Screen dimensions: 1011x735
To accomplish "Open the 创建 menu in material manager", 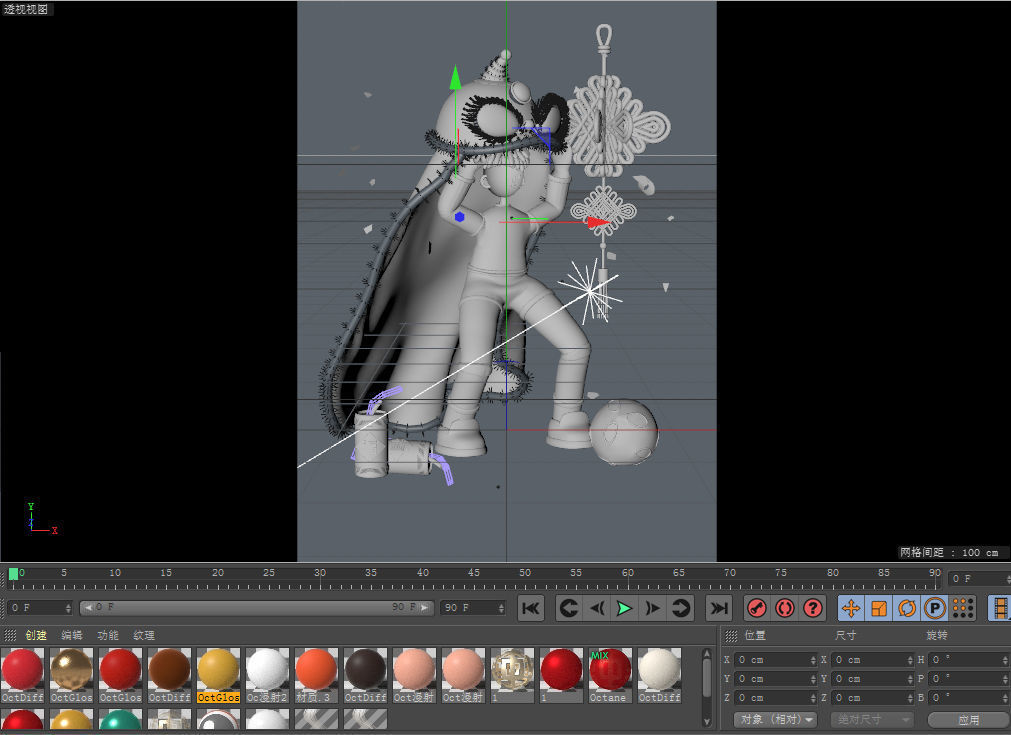I will [36, 635].
